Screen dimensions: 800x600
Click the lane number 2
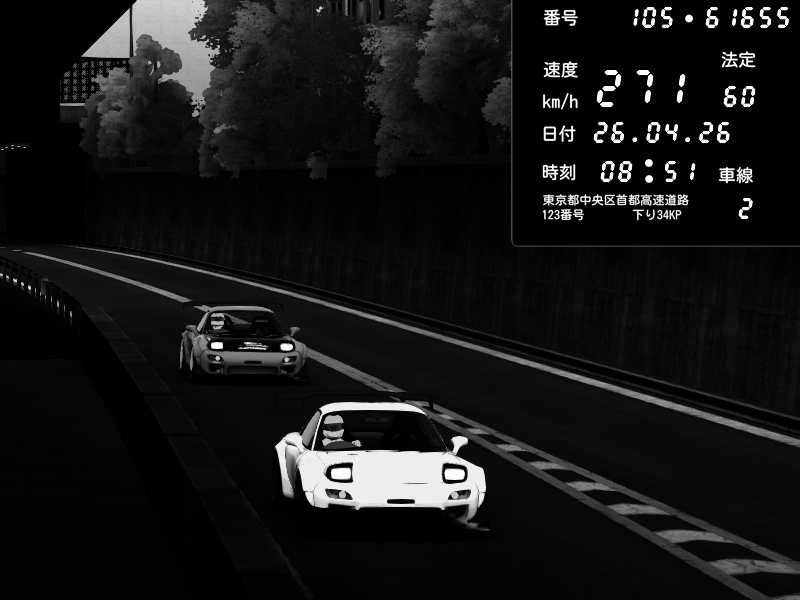(744, 210)
